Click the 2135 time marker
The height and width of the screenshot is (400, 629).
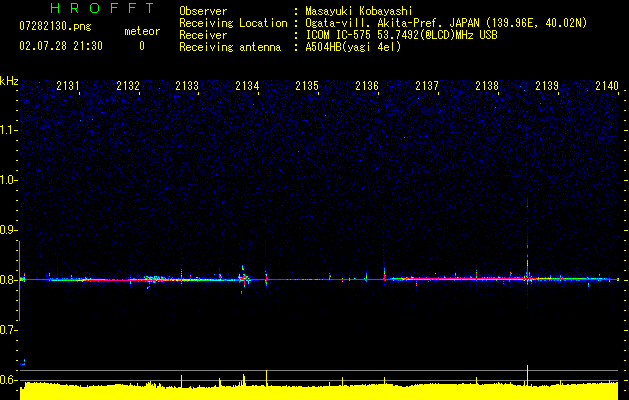coord(307,86)
